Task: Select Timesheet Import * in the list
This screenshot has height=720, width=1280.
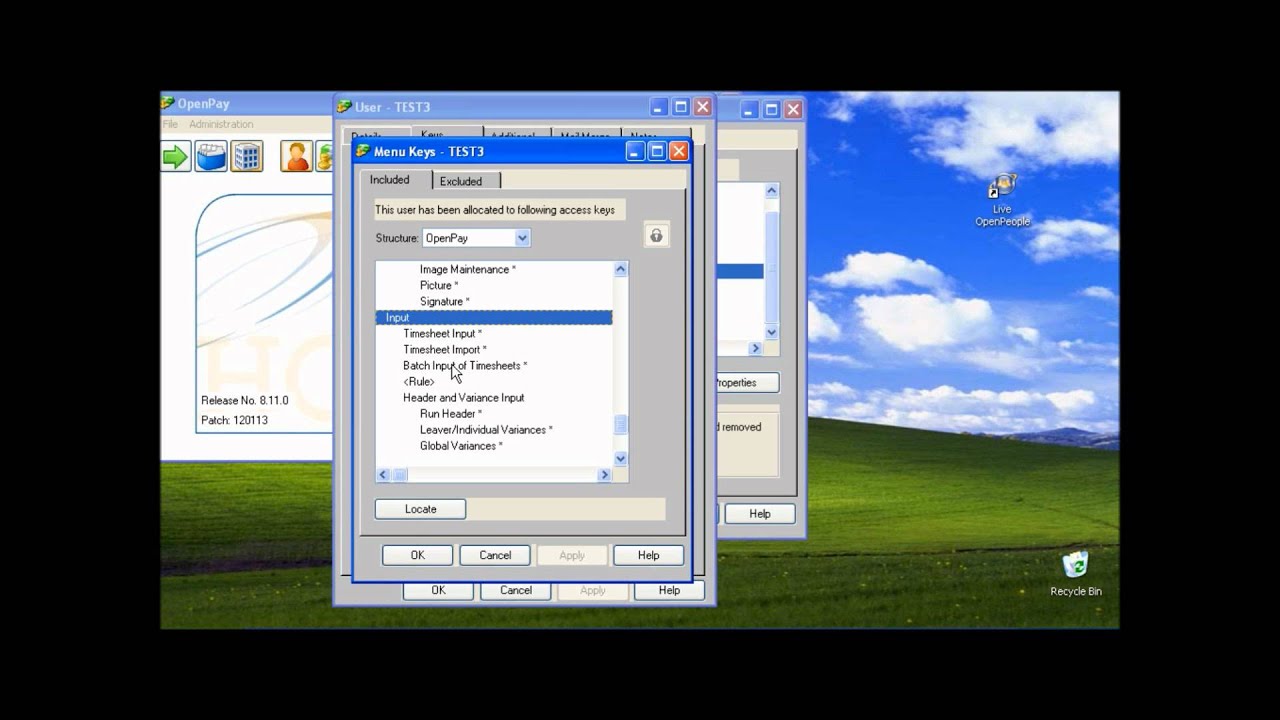Action: (x=445, y=349)
